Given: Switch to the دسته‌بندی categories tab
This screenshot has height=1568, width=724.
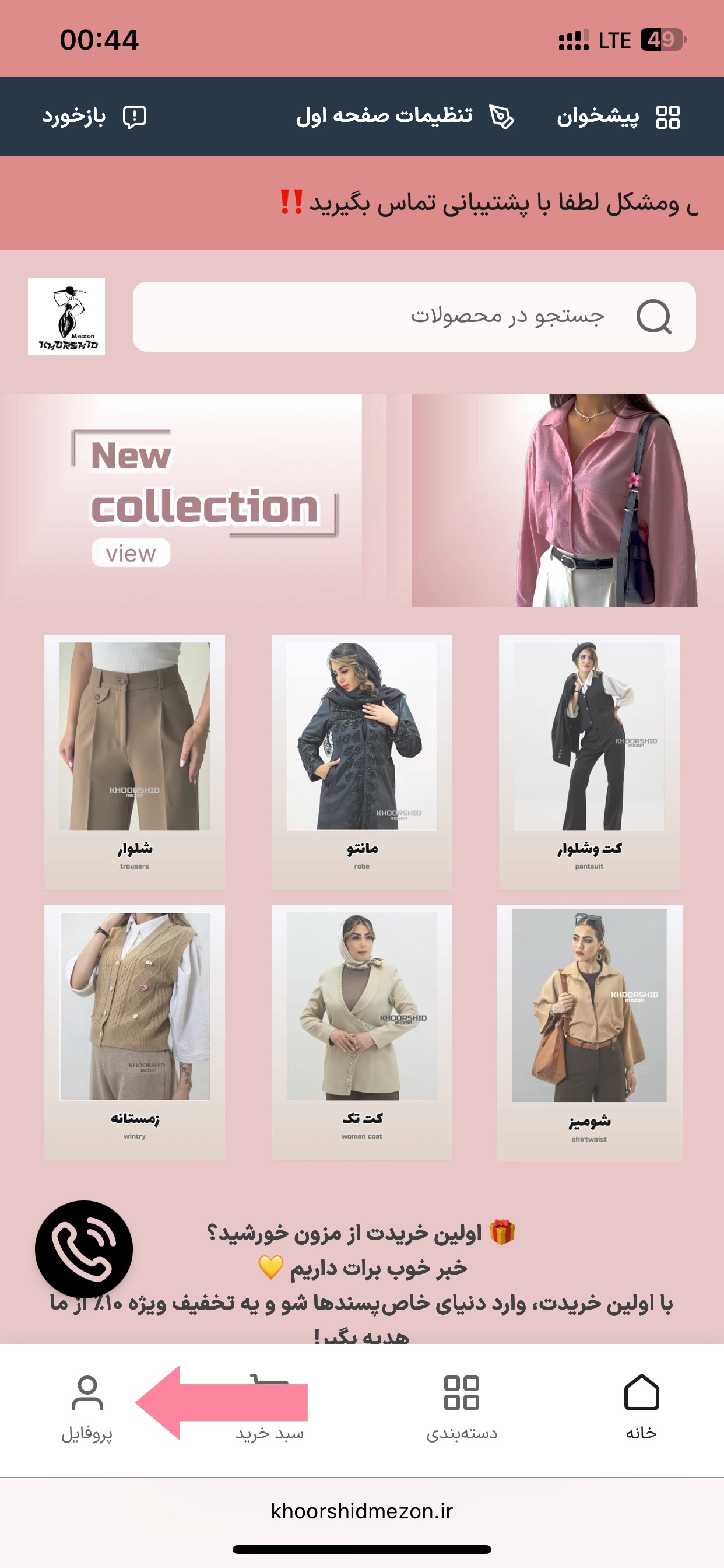Looking at the screenshot, I should coord(462,1408).
